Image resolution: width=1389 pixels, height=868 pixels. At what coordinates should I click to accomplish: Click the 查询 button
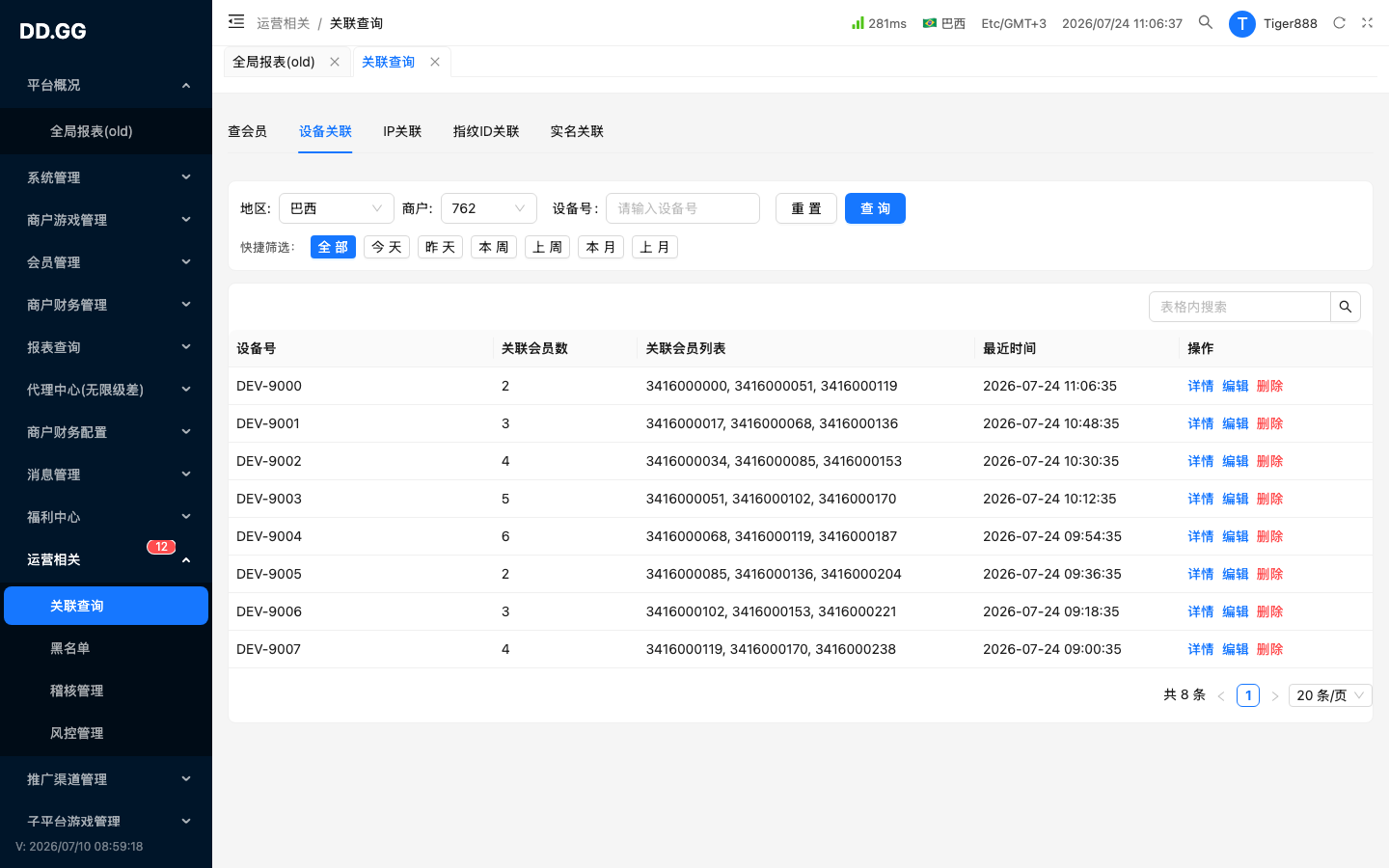tap(875, 208)
